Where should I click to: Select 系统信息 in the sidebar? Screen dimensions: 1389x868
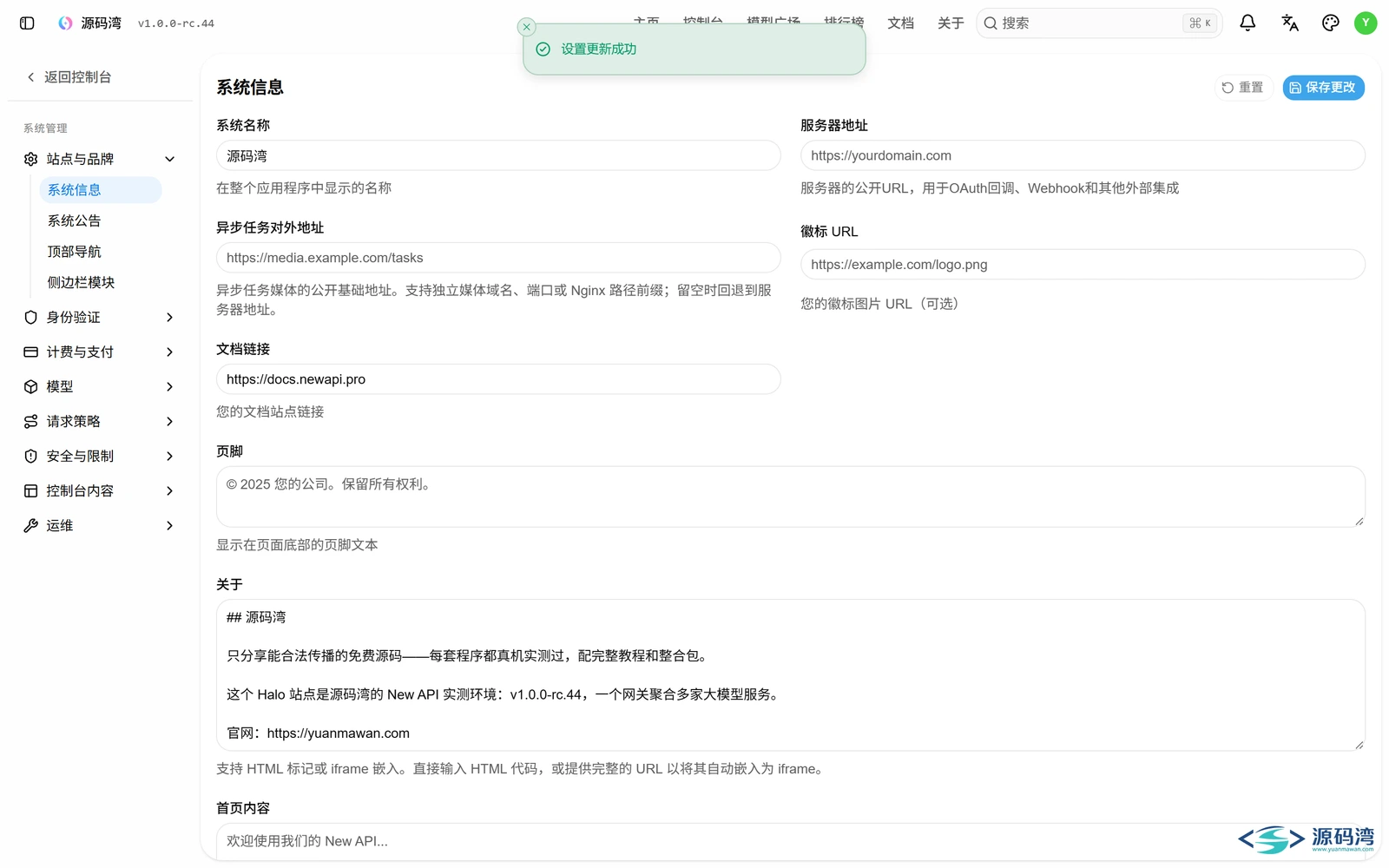point(101,190)
